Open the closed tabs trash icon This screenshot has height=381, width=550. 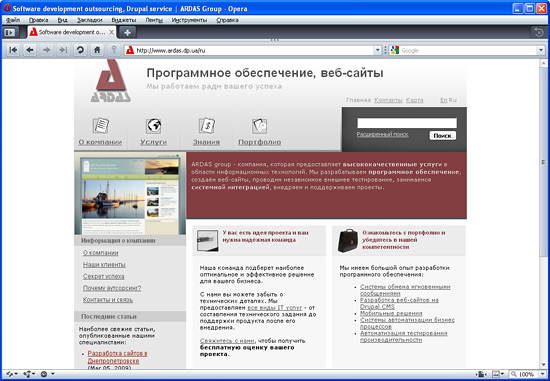point(538,33)
